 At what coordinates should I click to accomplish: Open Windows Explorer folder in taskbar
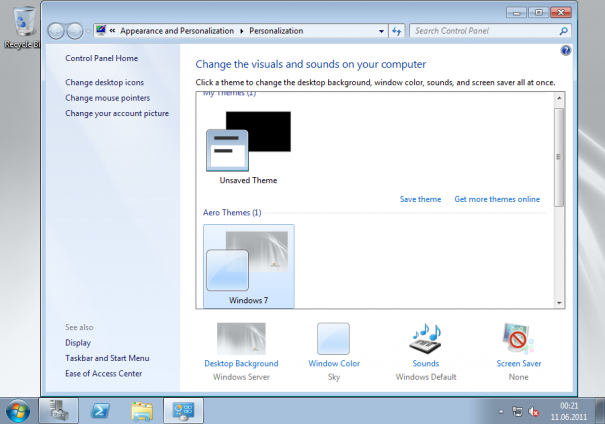pos(142,410)
